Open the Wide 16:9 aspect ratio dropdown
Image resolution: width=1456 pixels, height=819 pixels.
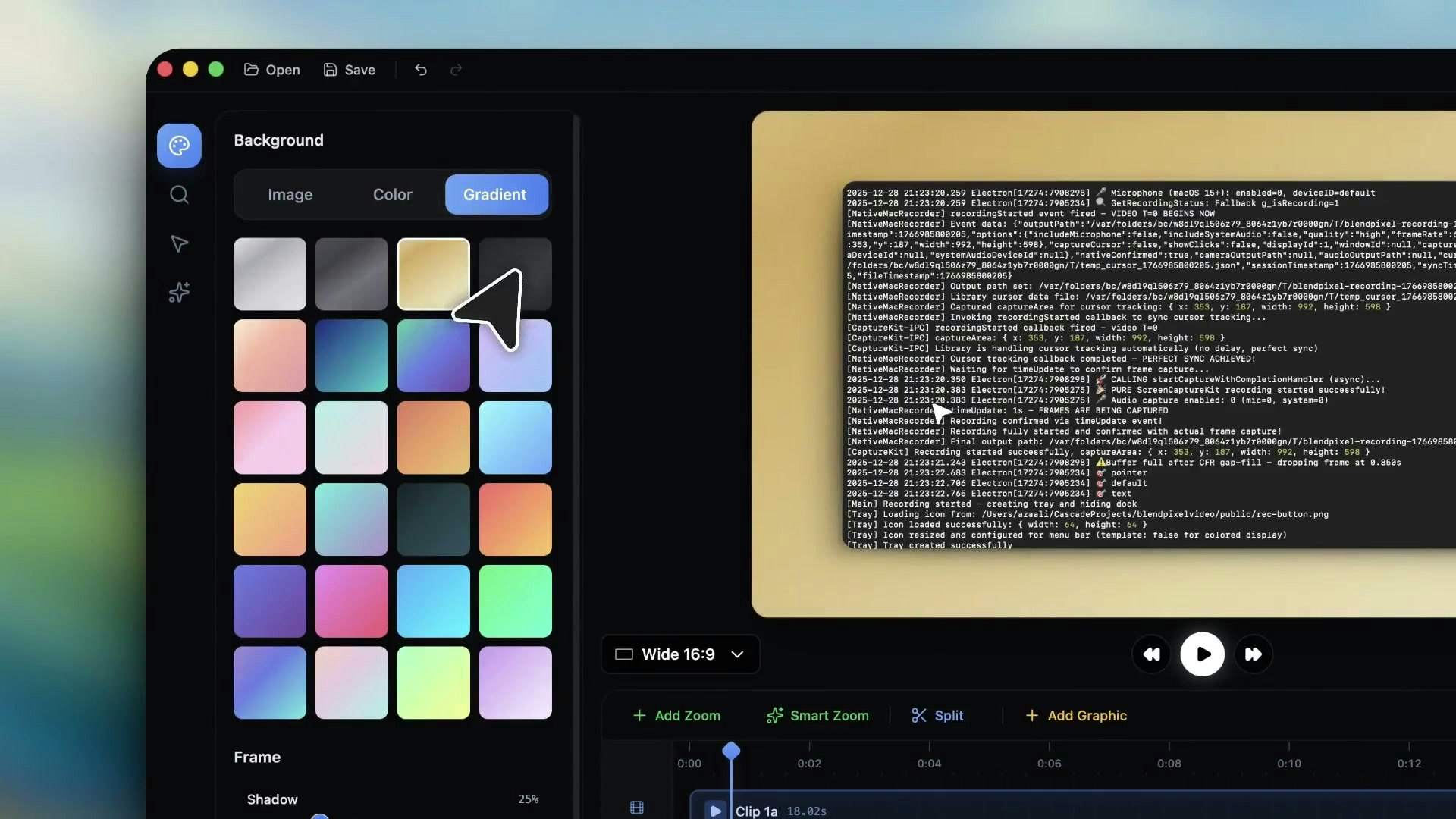pyautogui.click(x=680, y=654)
